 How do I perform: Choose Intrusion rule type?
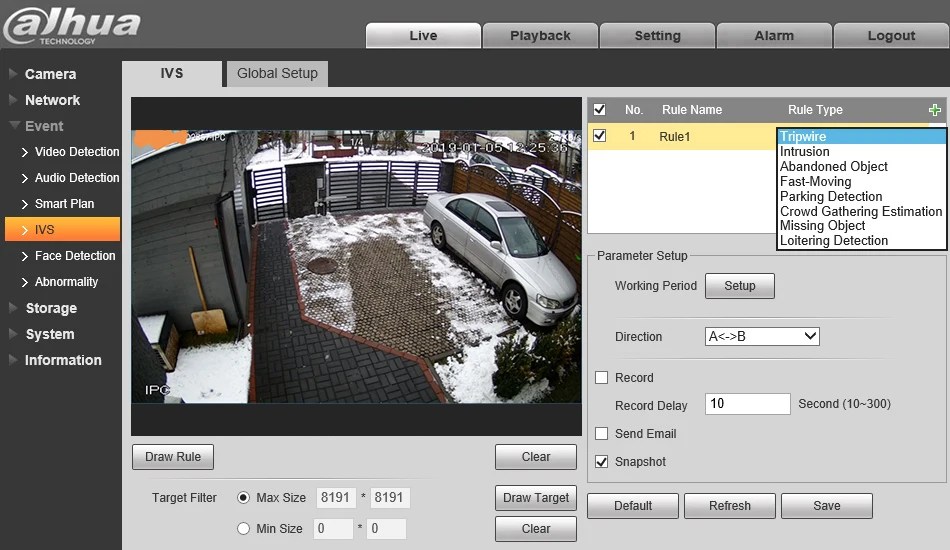[861, 151]
